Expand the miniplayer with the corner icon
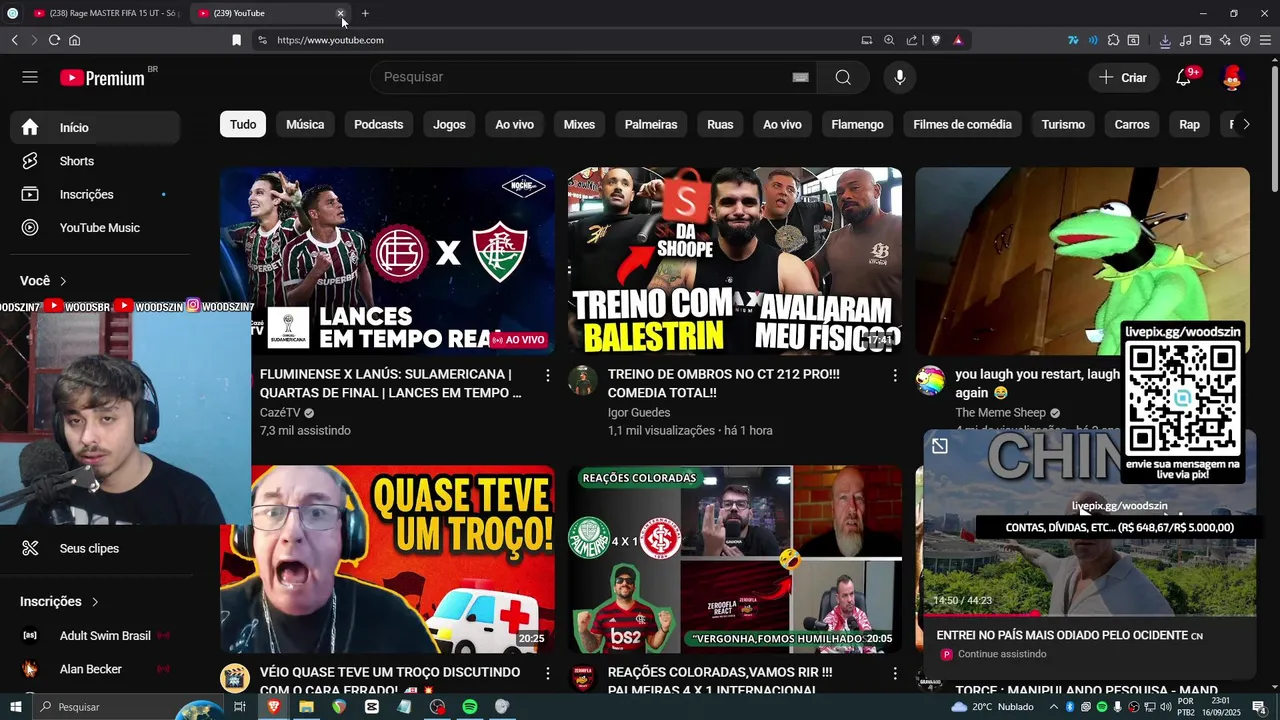1280x720 pixels. [940, 446]
